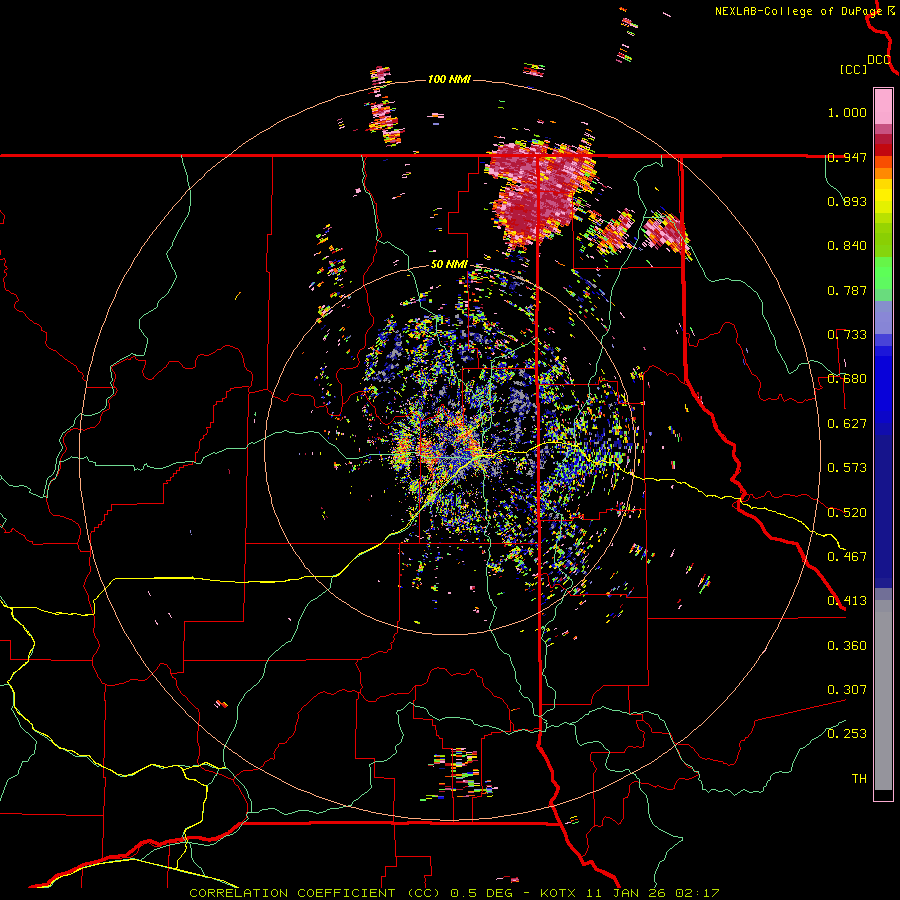
Task: Click the 50 NMI range ring label
Action: tap(449, 265)
